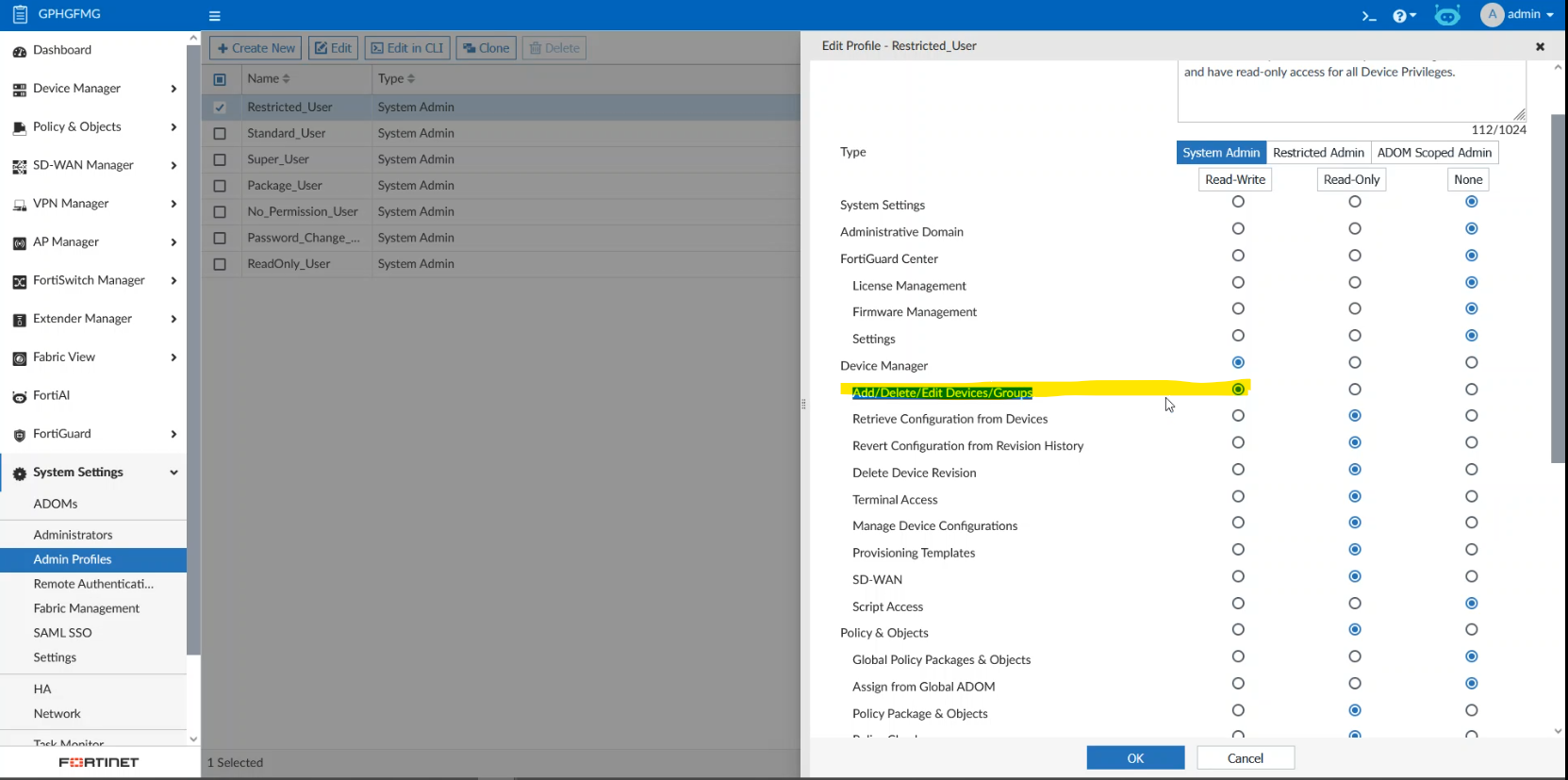This screenshot has width=1568, height=780.
Task: Check the Package_User row checkbox
Action: [220, 186]
